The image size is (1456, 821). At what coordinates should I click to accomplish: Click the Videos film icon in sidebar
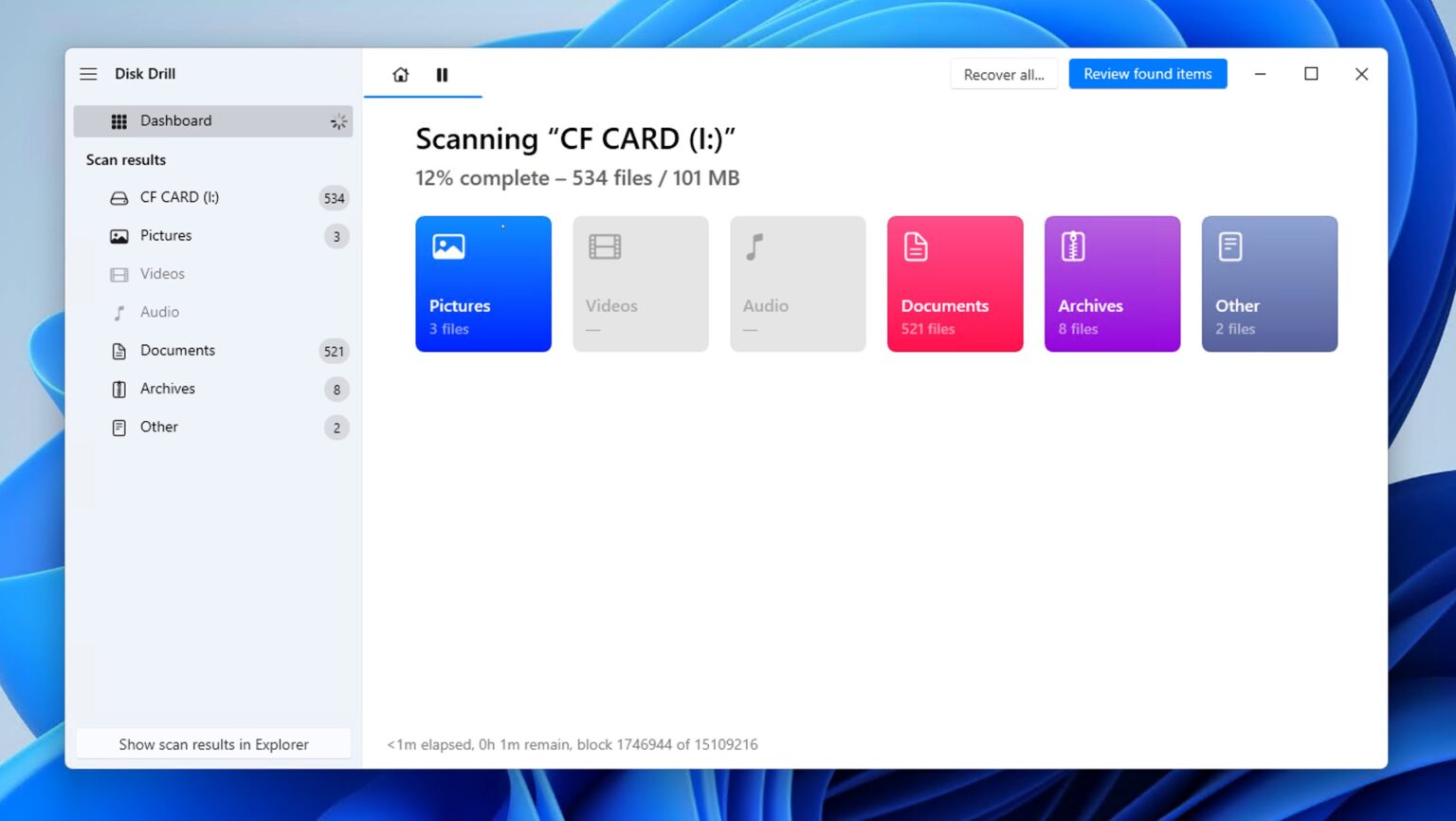coord(118,275)
